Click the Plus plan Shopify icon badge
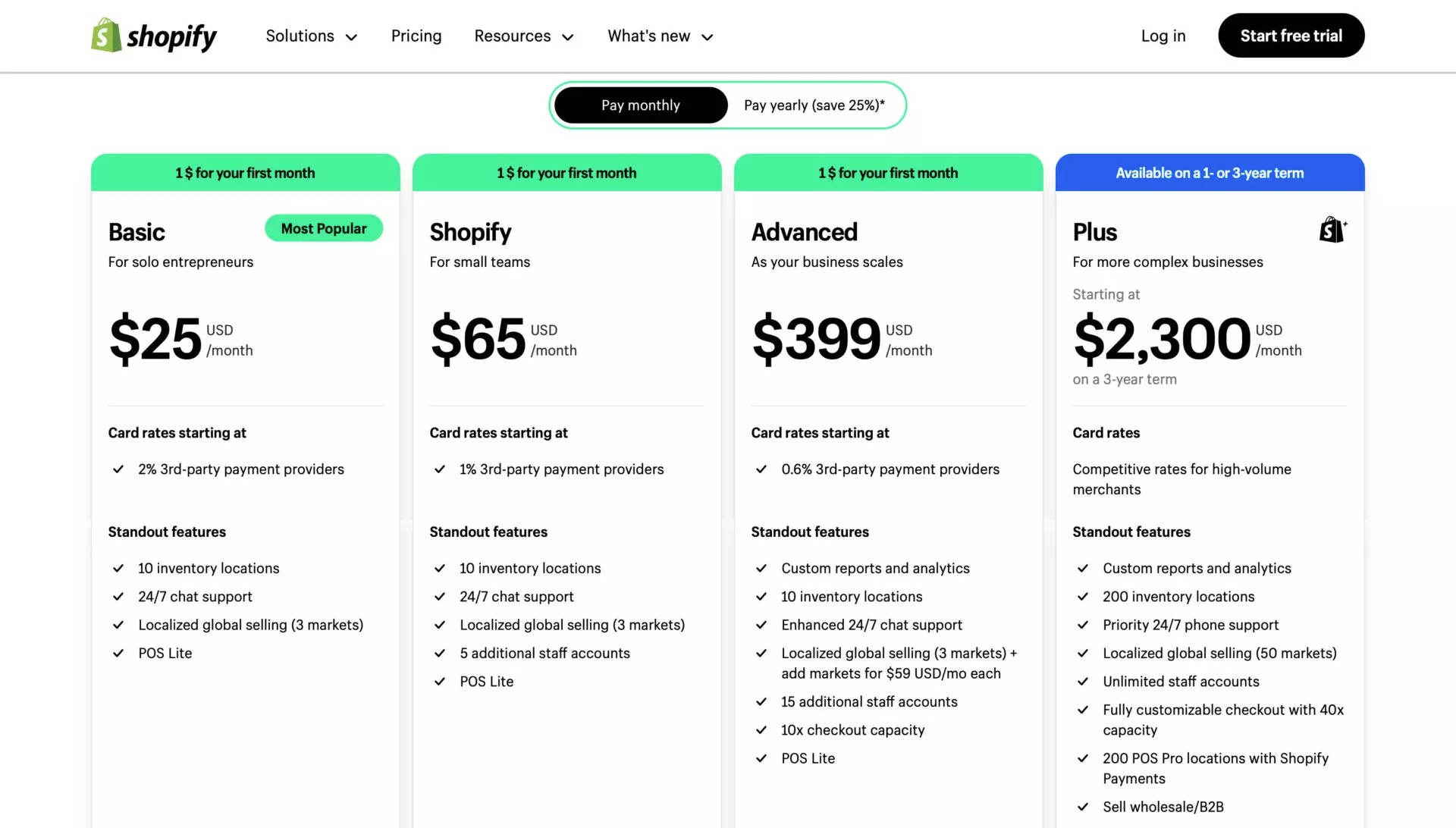1456x828 pixels. tap(1332, 228)
